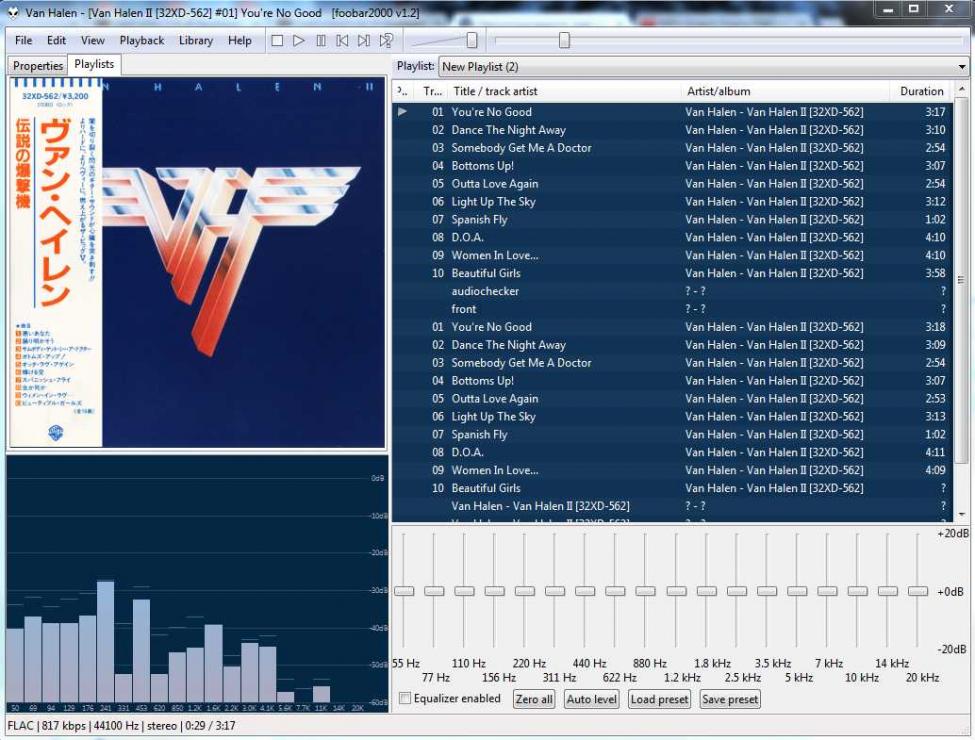Click the playlist vertical scrollbar thumb
The image size is (975, 740).
click(962, 280)
